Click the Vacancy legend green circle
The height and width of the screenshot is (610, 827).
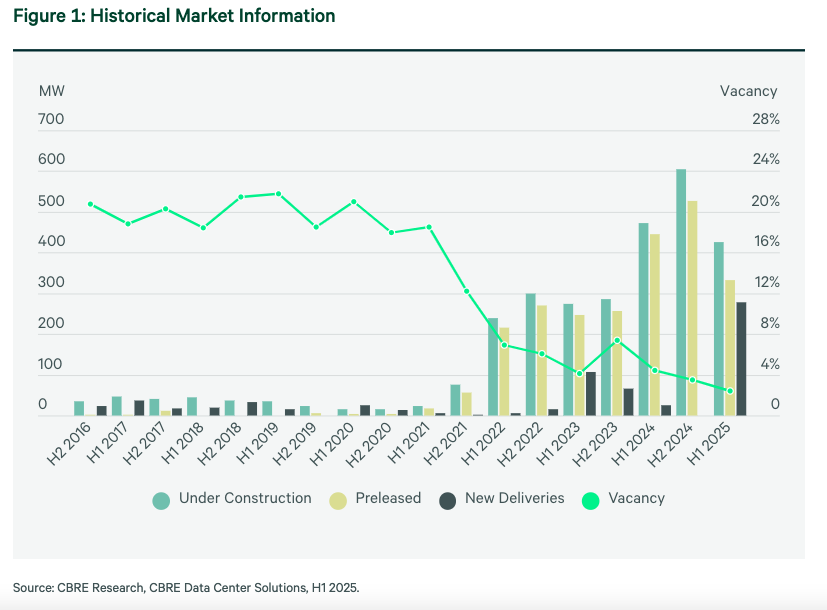tap(590, 500)
